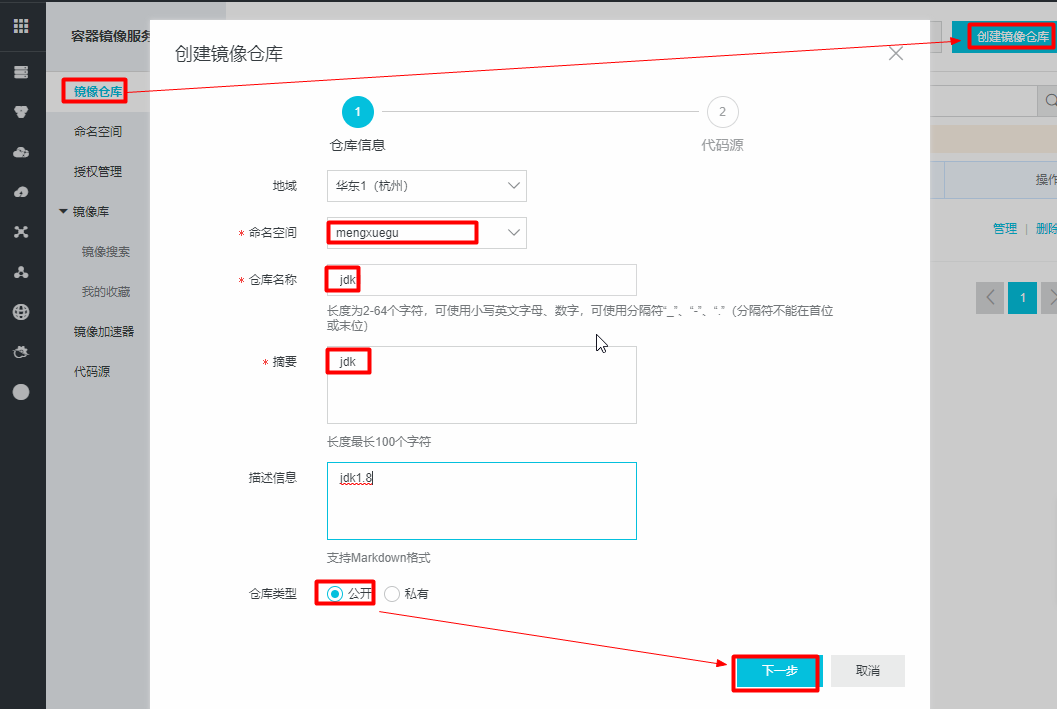
Task: Click step 2 代码源 circle
Action: click(x=723, y=112)
